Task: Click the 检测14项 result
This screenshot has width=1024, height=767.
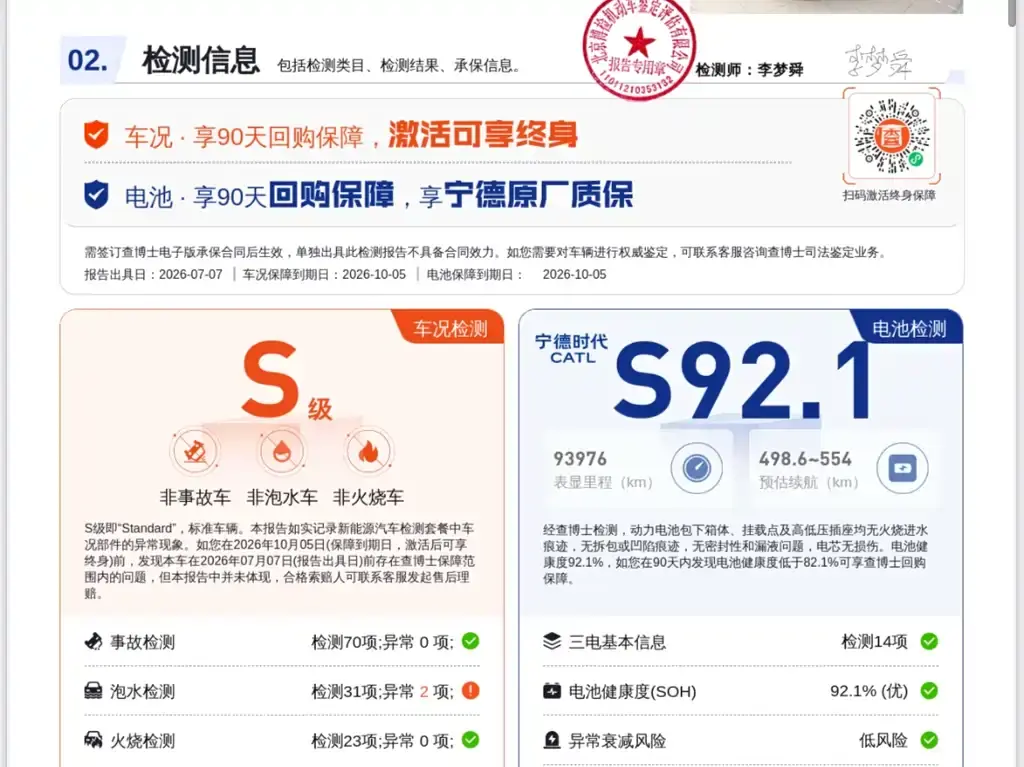Action: [x=874, y=642]
